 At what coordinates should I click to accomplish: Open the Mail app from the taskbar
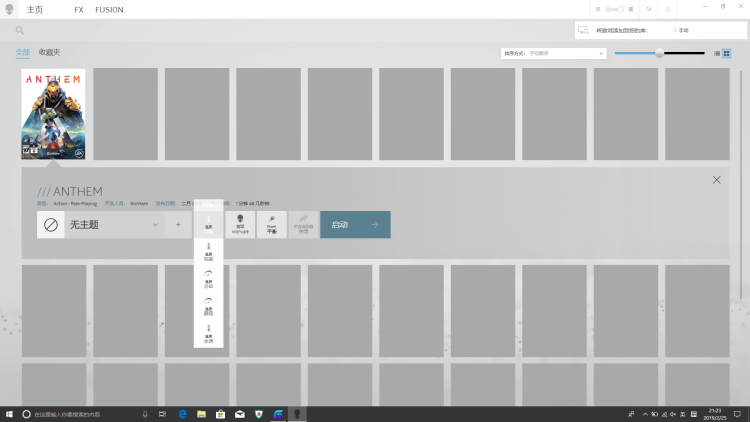tap(240, 414)
